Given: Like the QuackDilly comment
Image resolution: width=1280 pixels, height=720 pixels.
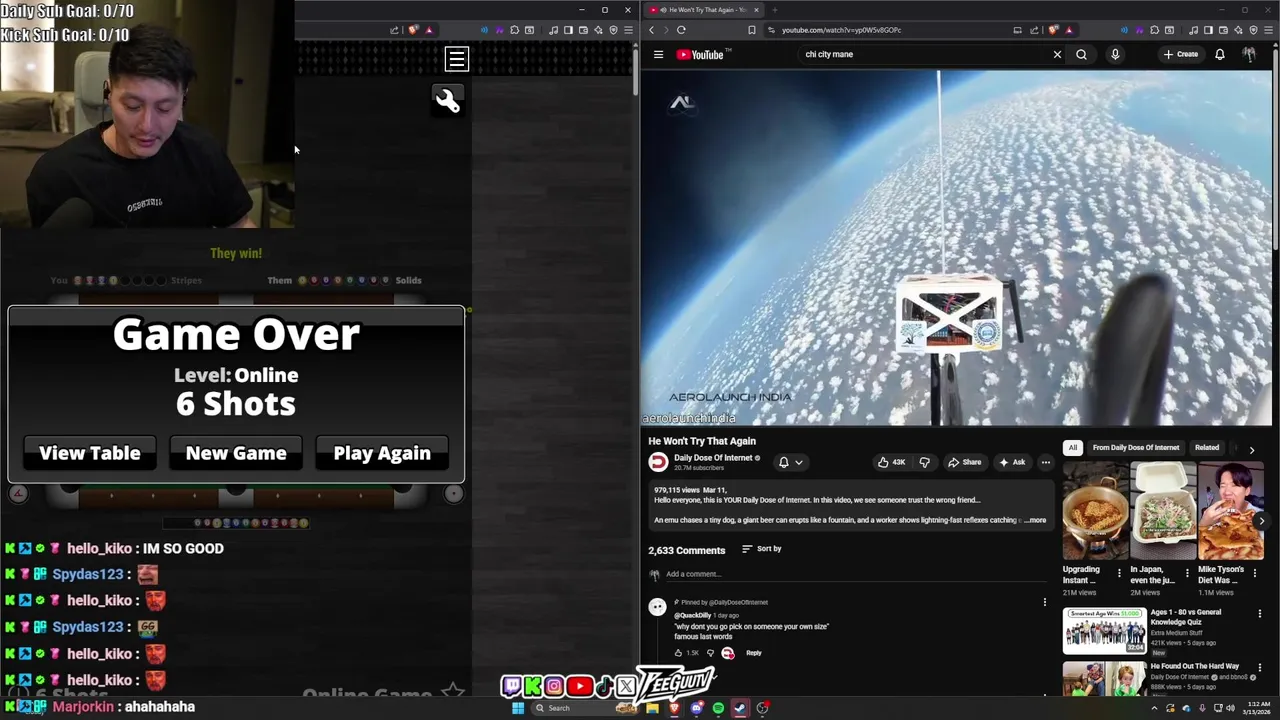Looking at the screenshot, I should click(x=679, y=653).
